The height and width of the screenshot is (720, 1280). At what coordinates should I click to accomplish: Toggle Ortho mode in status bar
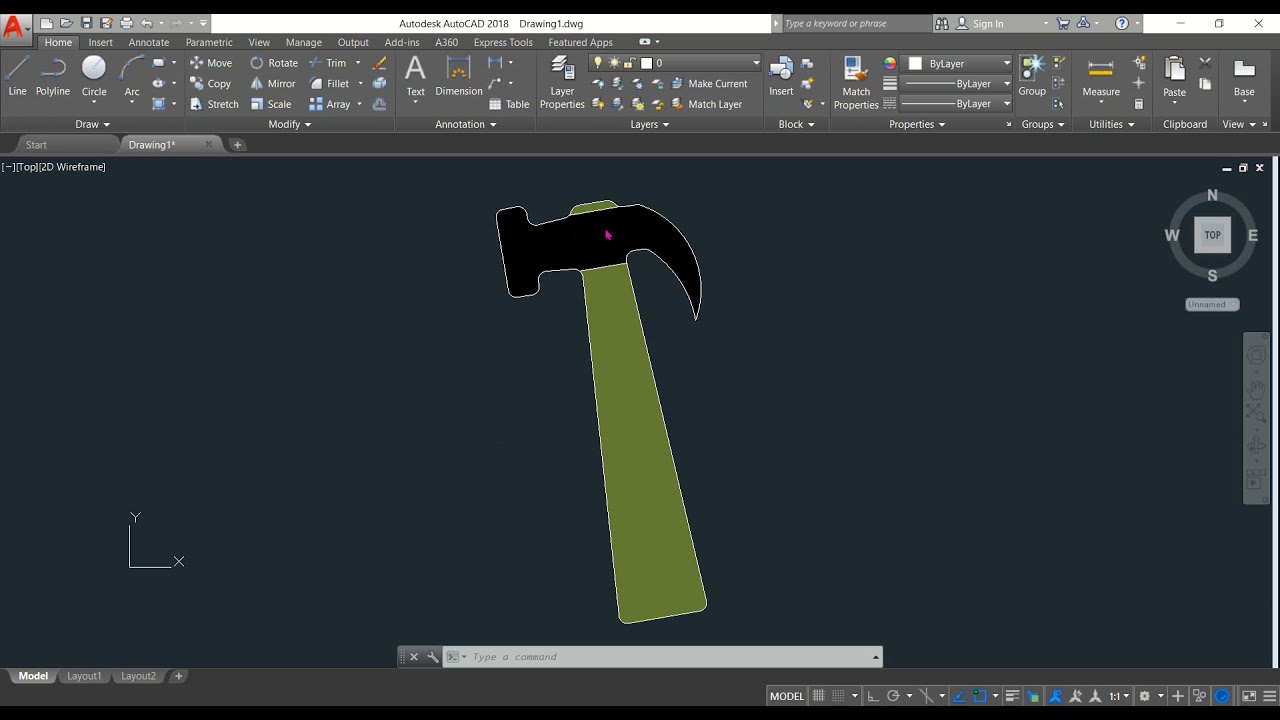coord(872,696)
